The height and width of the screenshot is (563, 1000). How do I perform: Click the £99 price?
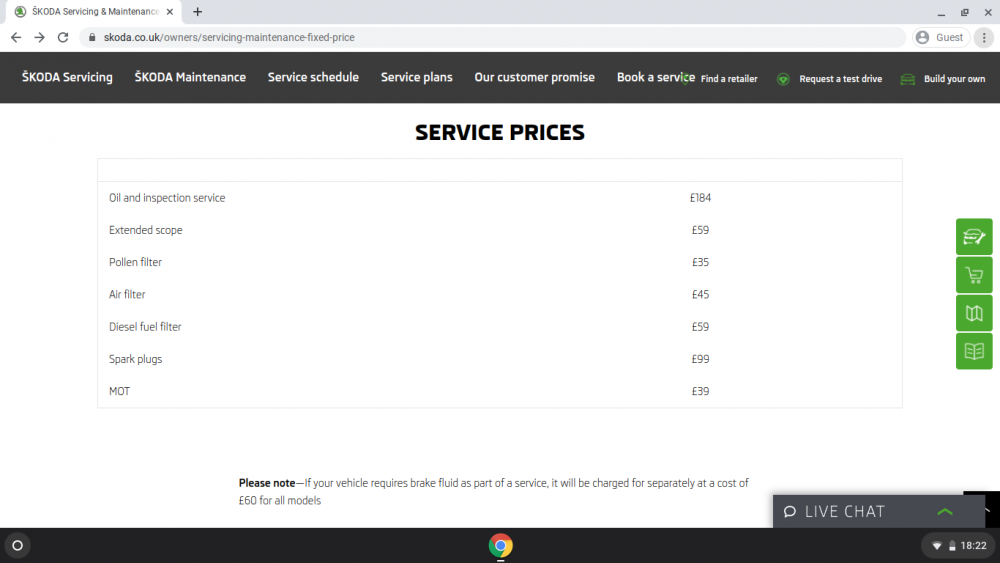coord(700,359)
